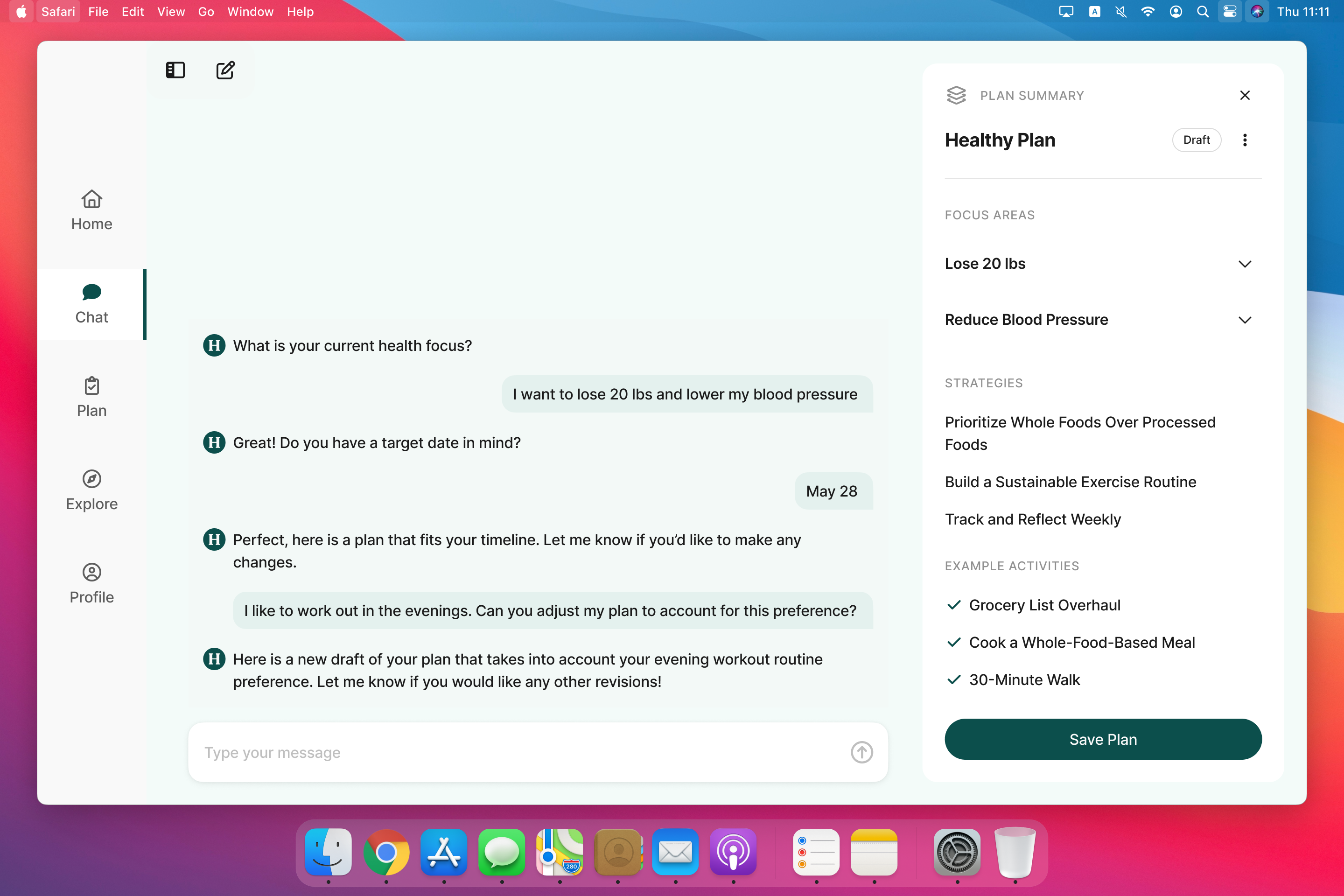Open Mail from the dock
The image size is (1344, 896).
coord(675,852)
